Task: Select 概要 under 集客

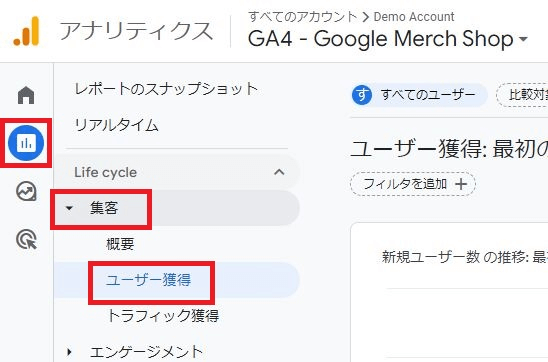Action: [x=120, y=244]
